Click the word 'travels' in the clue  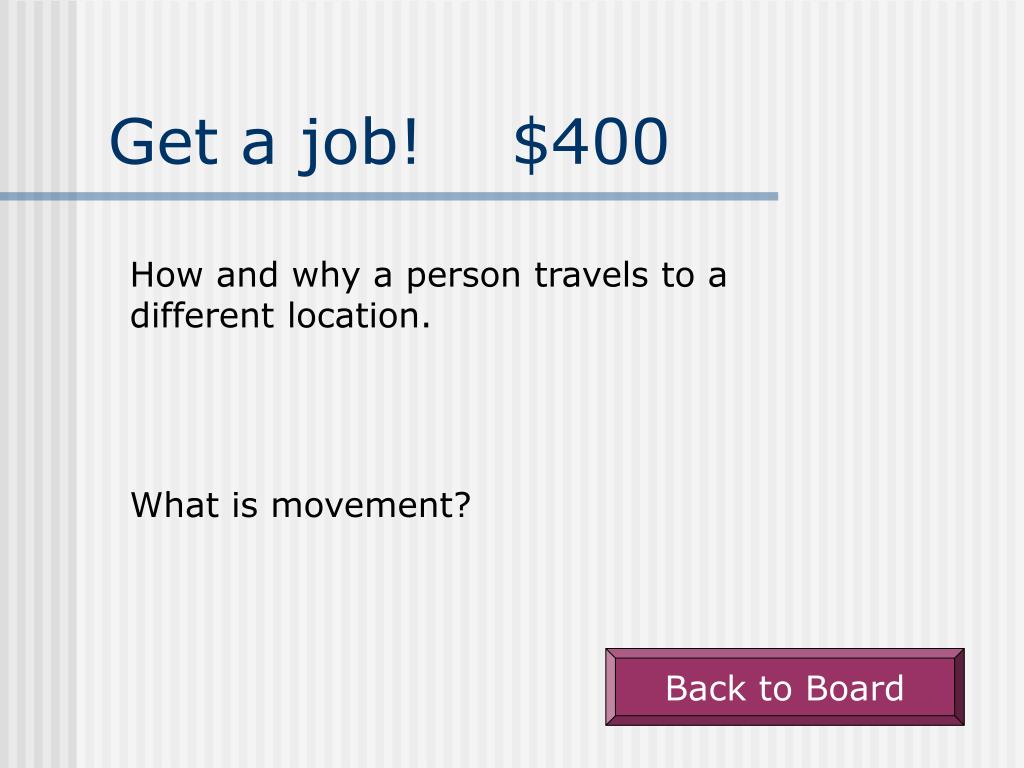[591, 274]
